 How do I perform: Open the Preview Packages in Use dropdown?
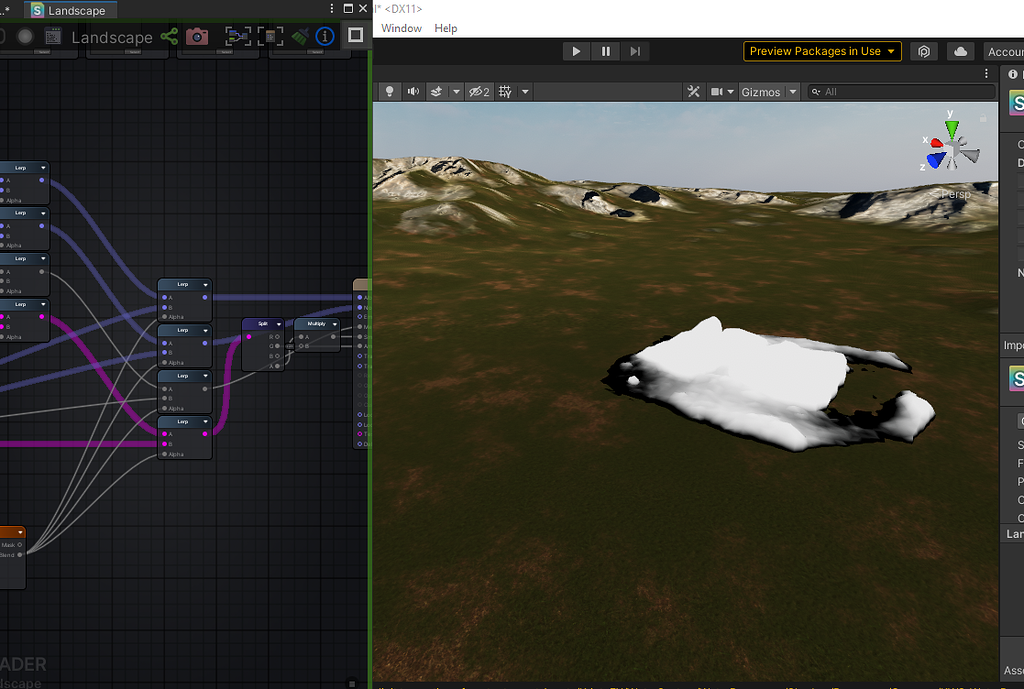(x=823, y=51)
